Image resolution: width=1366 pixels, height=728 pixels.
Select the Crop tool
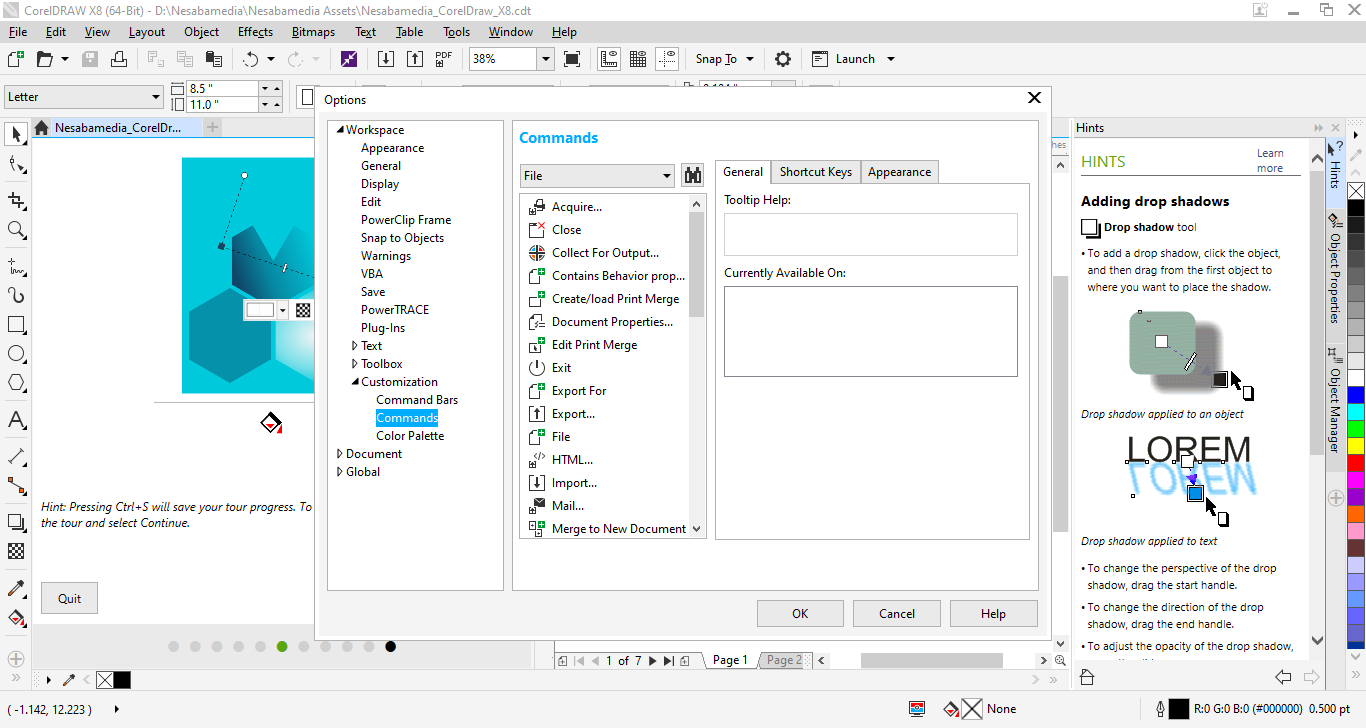pyautogui.click(x=16, y=200)
